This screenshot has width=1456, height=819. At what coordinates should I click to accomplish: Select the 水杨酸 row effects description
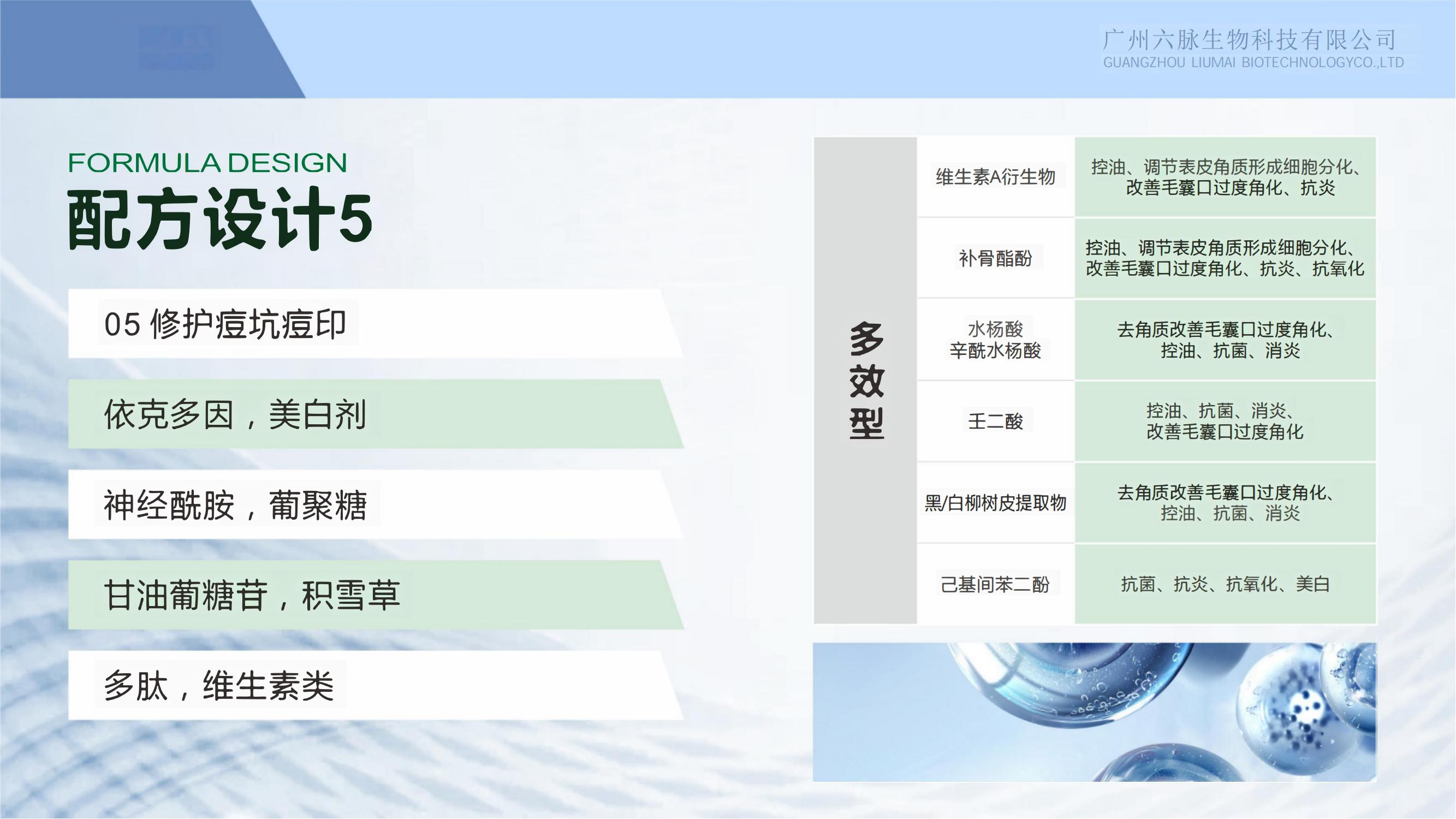(1226, 340)
